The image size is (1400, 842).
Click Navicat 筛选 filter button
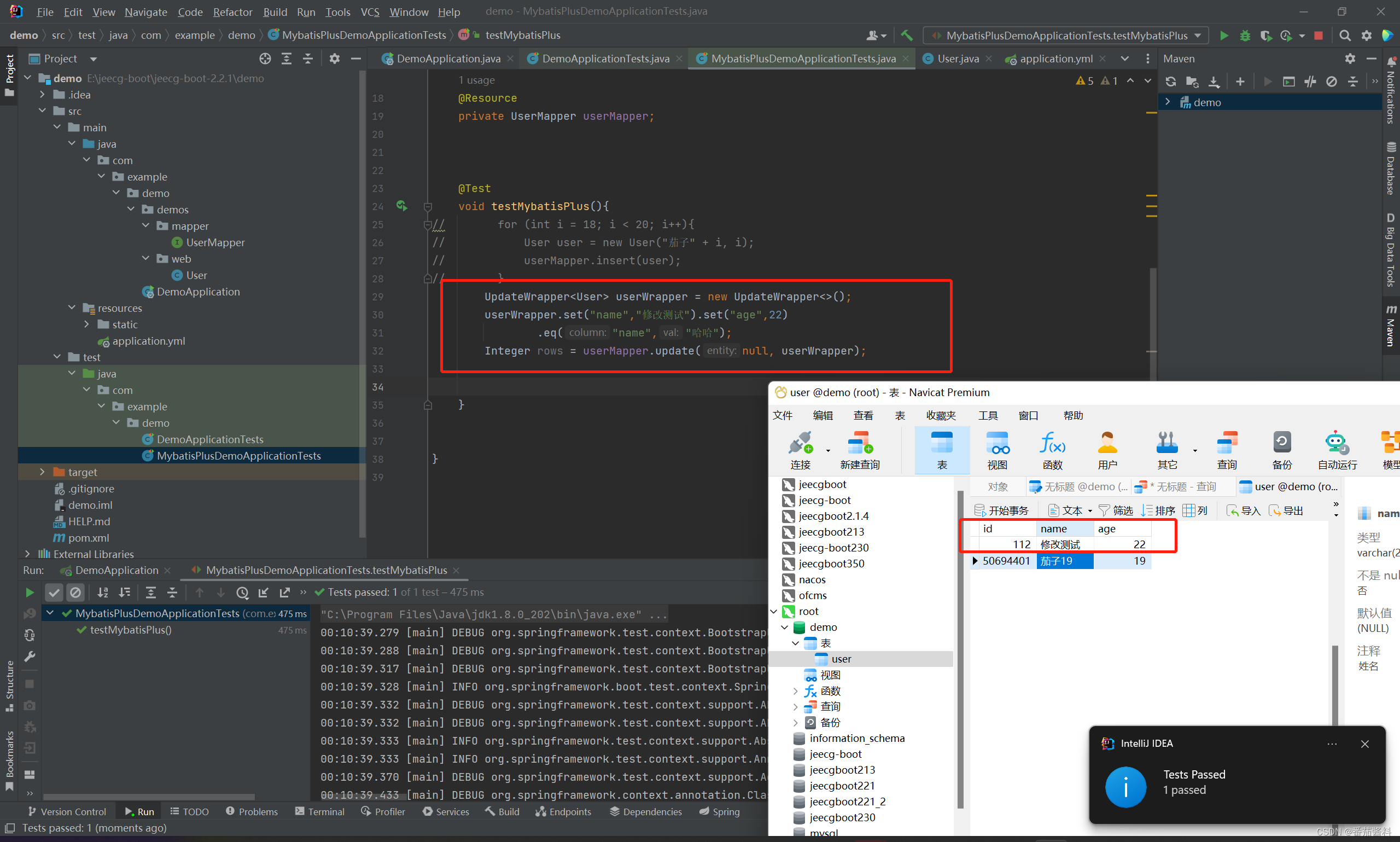point(1116,510)
